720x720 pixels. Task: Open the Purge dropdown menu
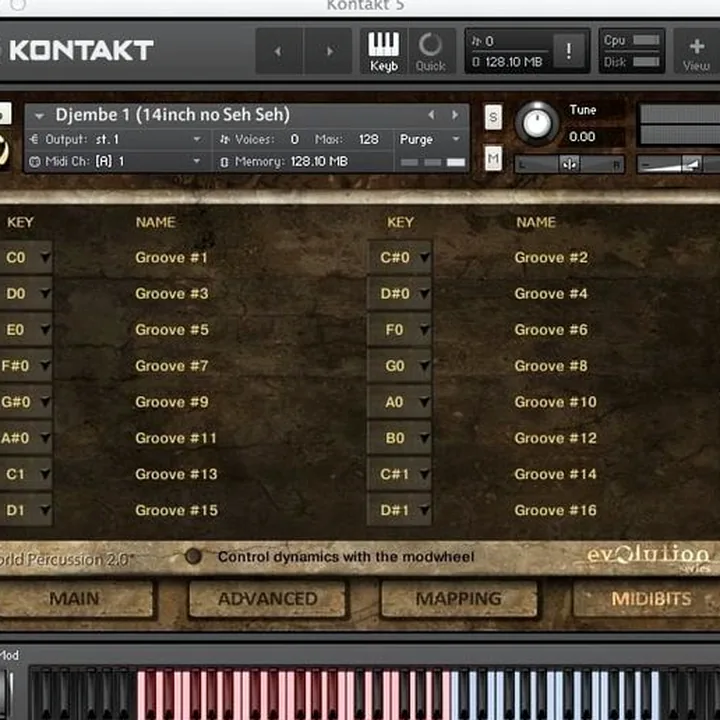pos(430,139)
